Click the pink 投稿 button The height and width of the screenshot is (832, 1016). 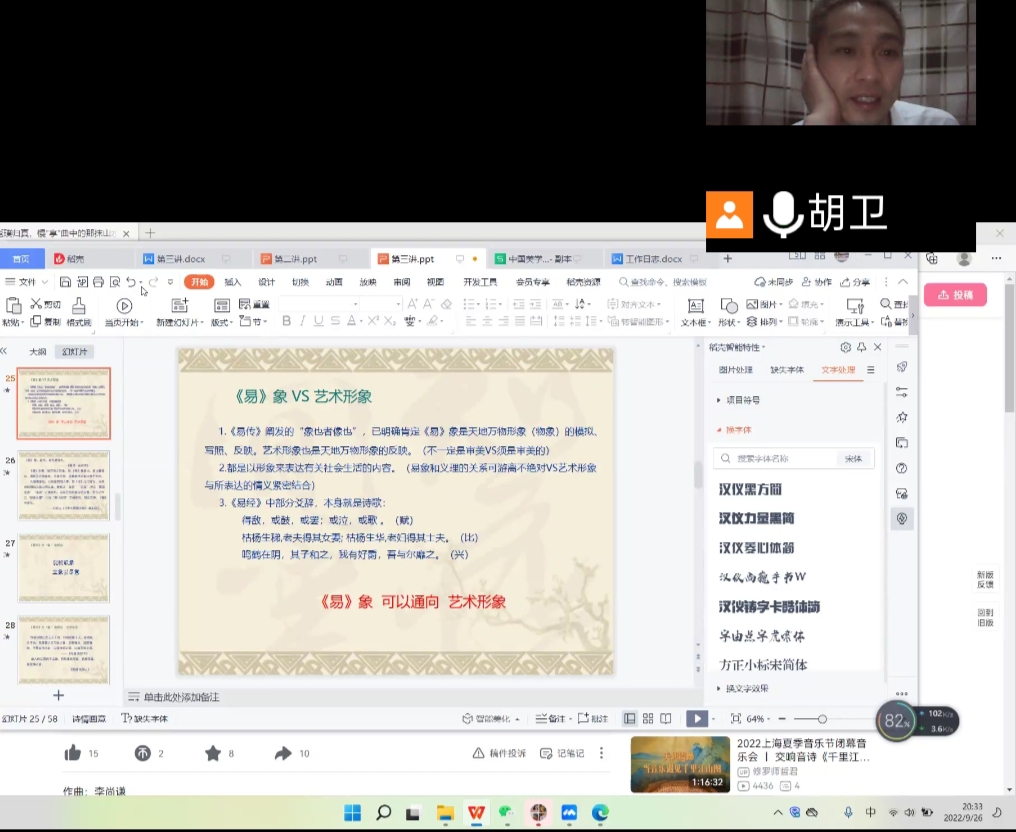pyautogui.click(x=955, y=295)
